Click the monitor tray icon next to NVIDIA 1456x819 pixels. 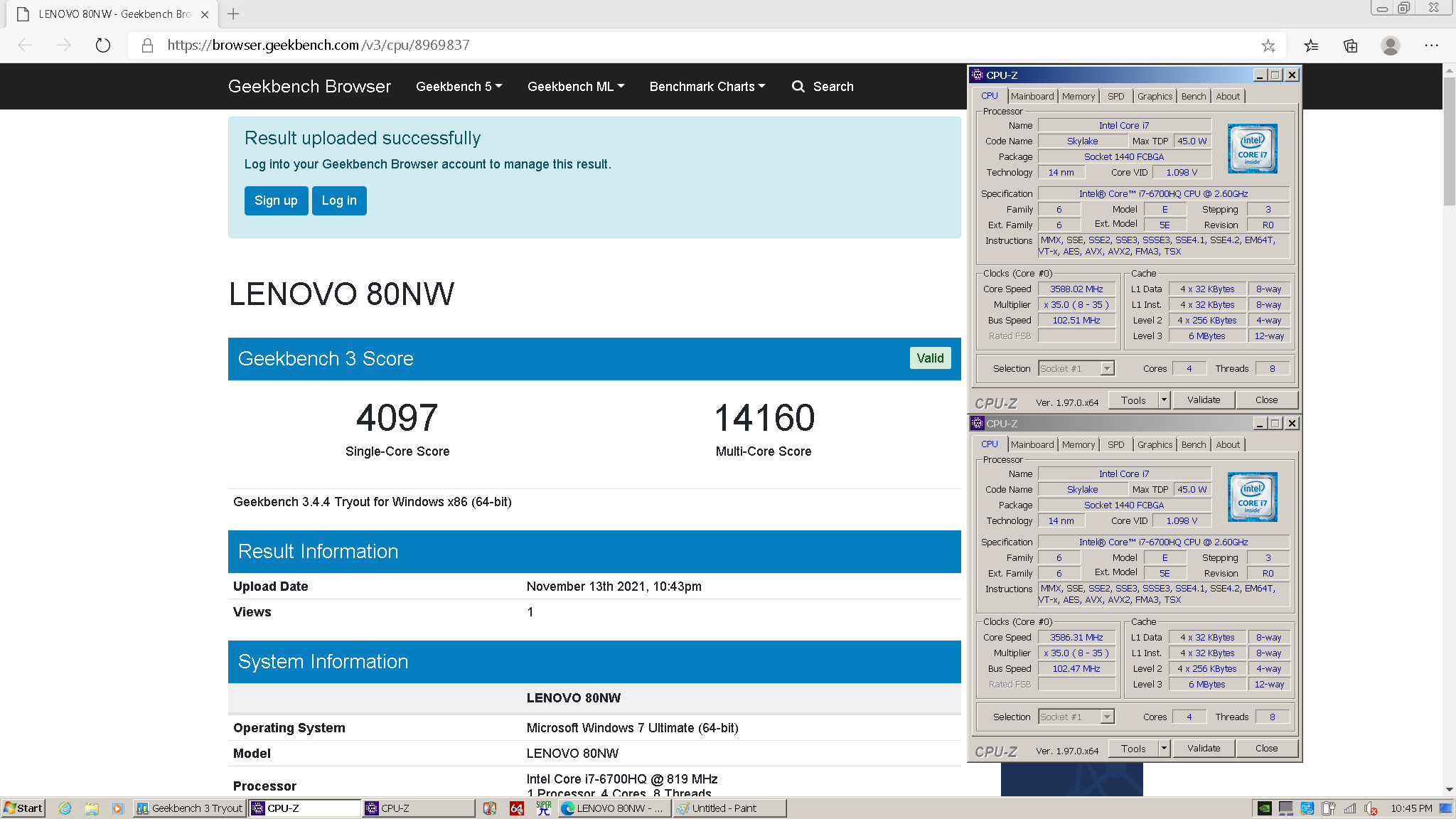[1286, 808]
